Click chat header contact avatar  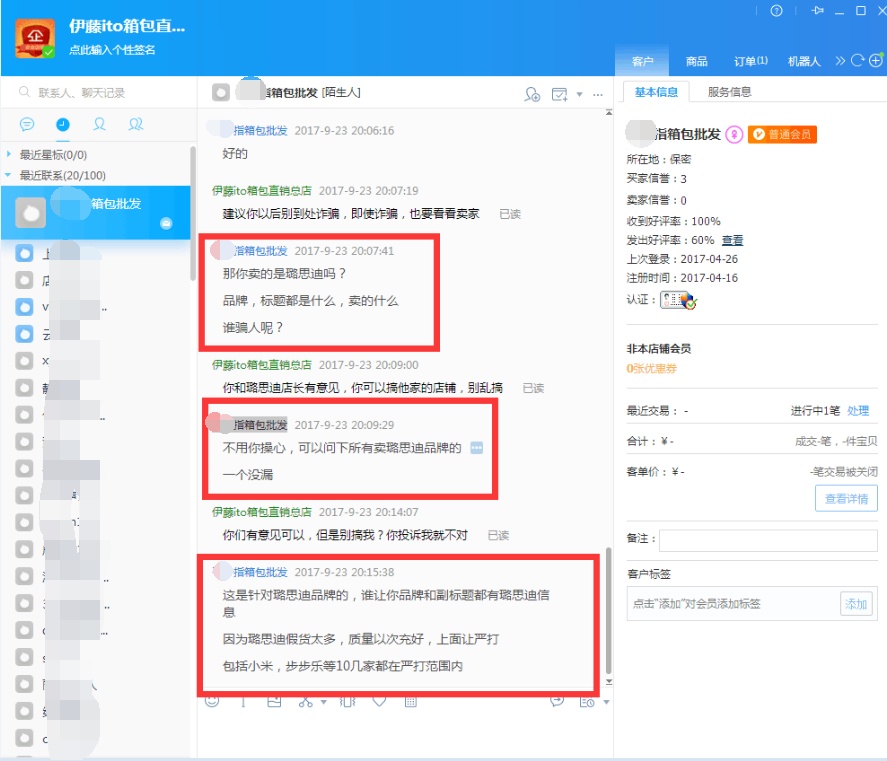(221, 92)
